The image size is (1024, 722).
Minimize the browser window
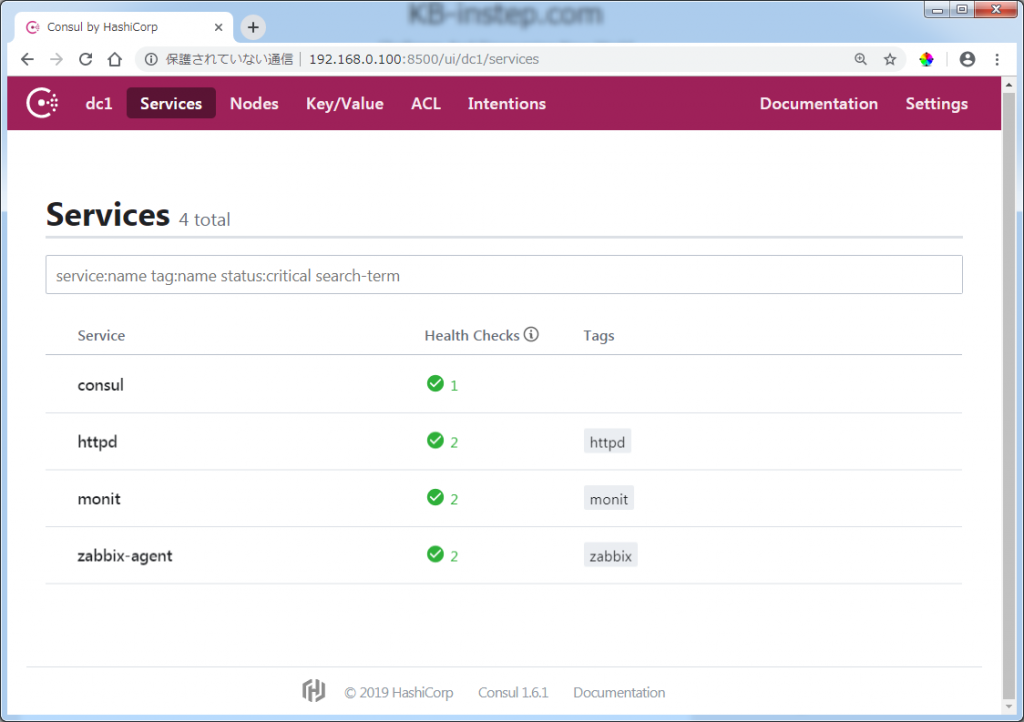pos(937,9)
